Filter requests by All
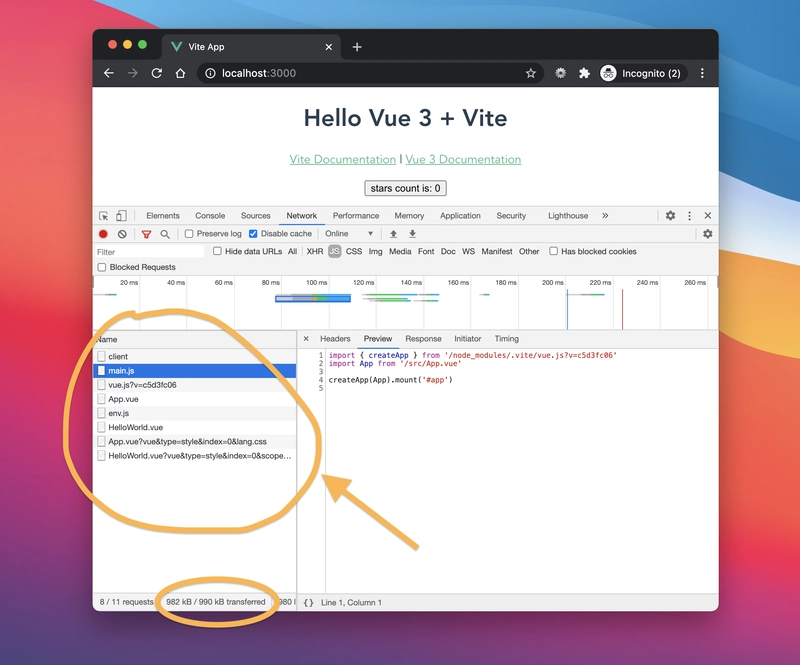800x665 pixels. 292,252
